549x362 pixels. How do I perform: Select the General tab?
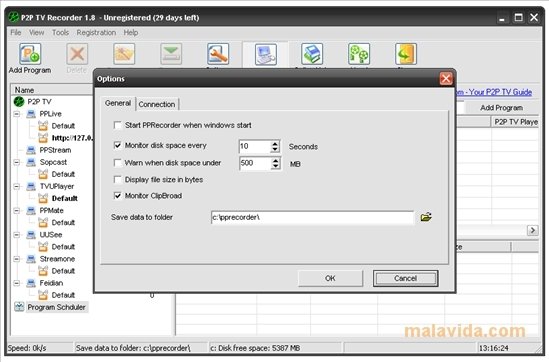click(118, 103)
